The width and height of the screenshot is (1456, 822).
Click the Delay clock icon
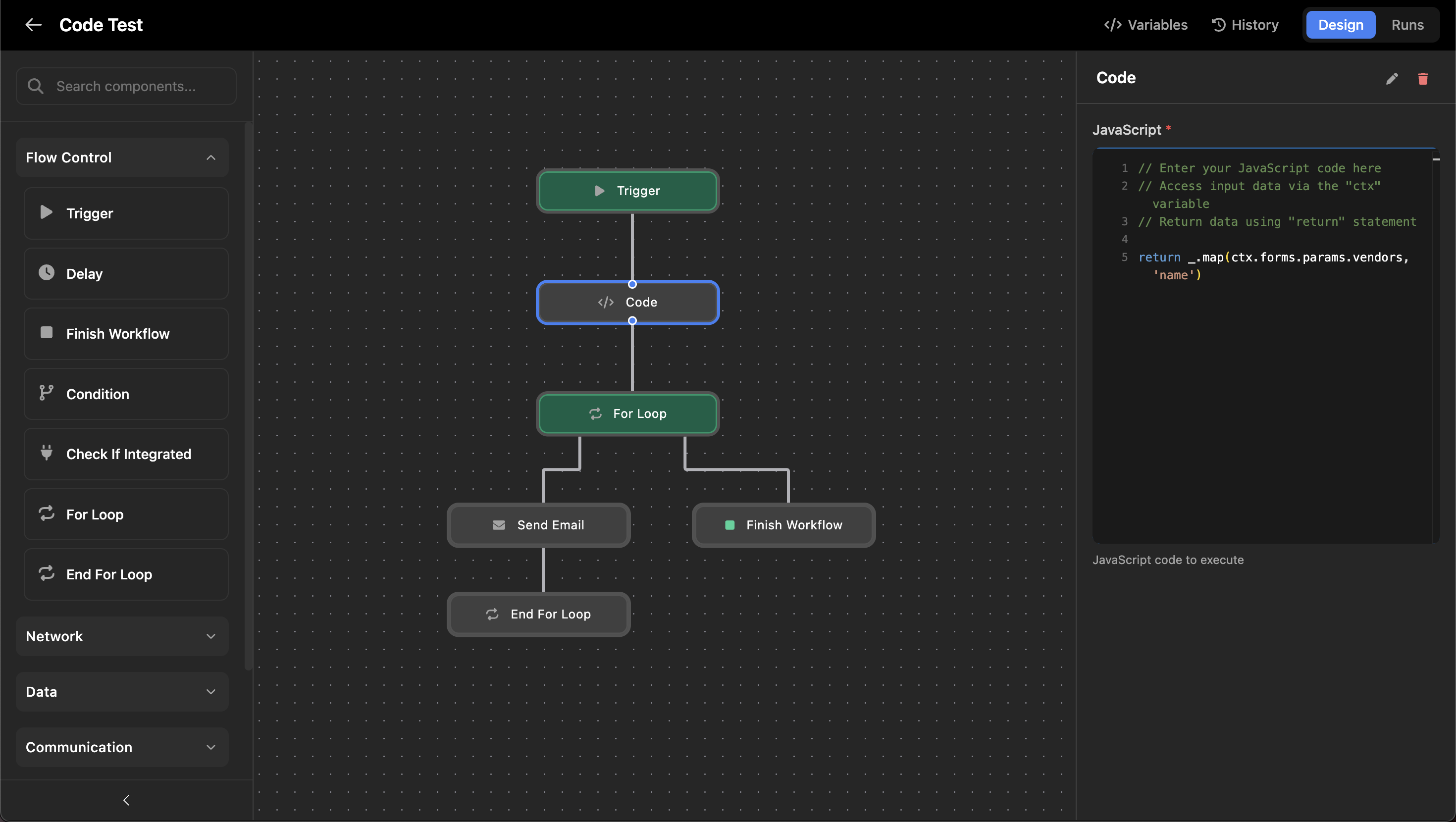coord(47,272)
